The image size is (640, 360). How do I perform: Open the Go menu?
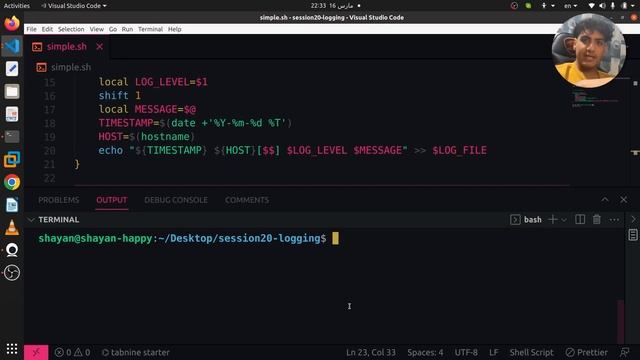(113, 29)
